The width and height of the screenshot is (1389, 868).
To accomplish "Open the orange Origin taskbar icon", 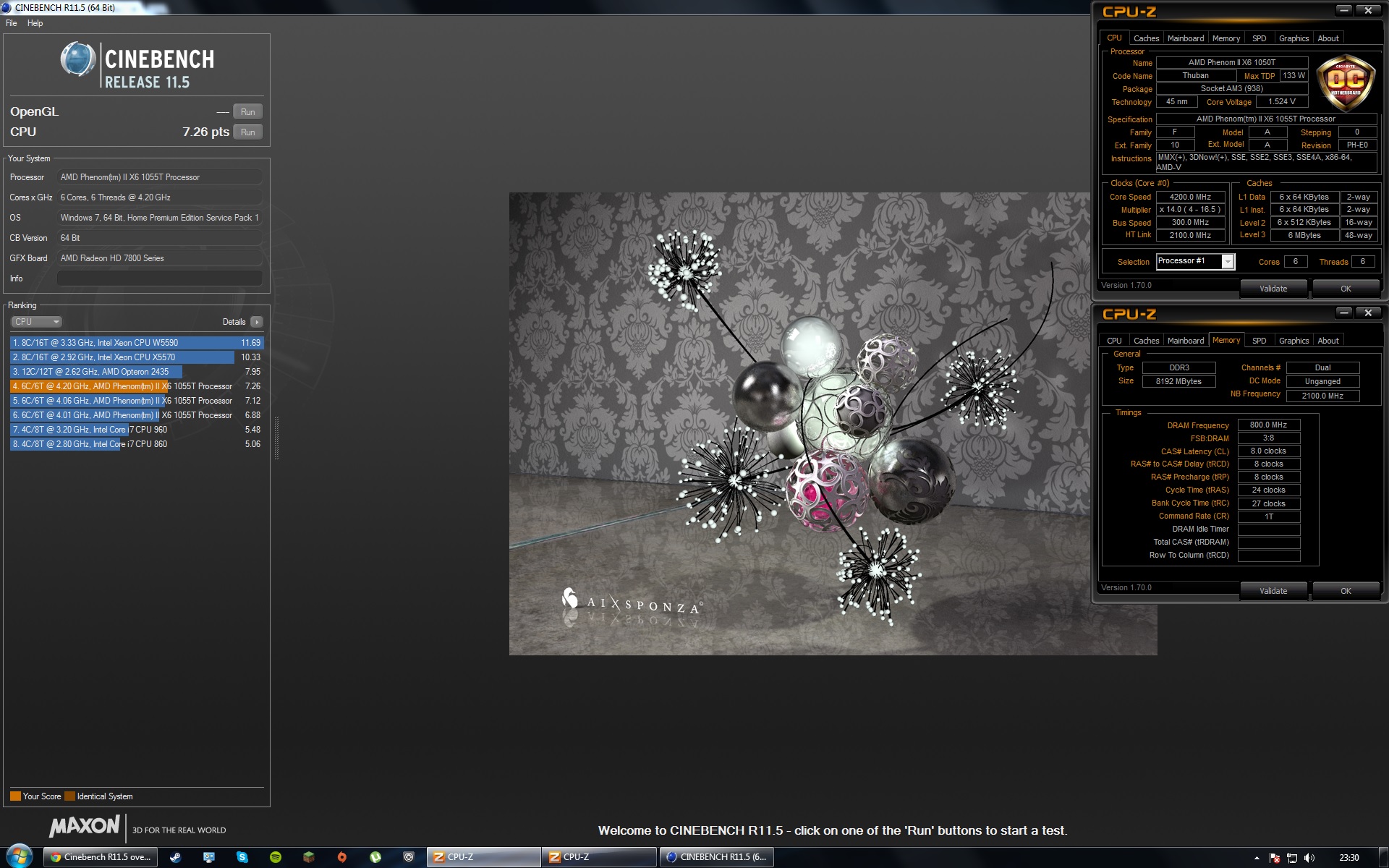I will click(342, 857).
